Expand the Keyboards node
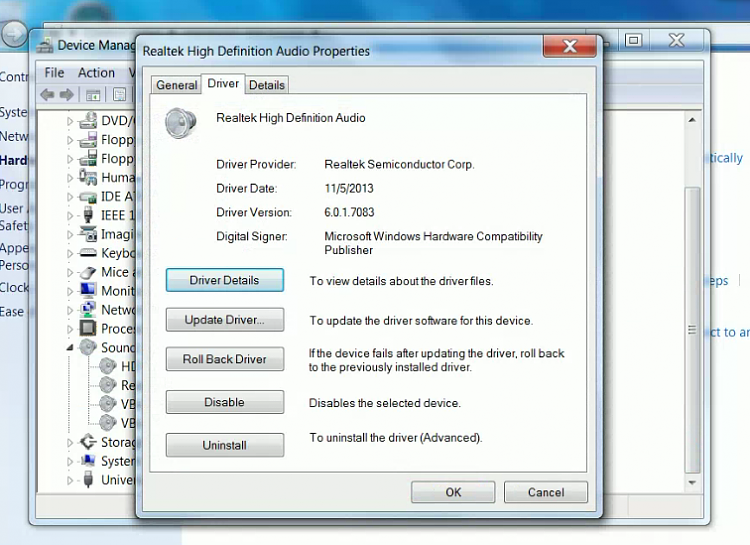The image size is (750, 545). tap(70, 254)
